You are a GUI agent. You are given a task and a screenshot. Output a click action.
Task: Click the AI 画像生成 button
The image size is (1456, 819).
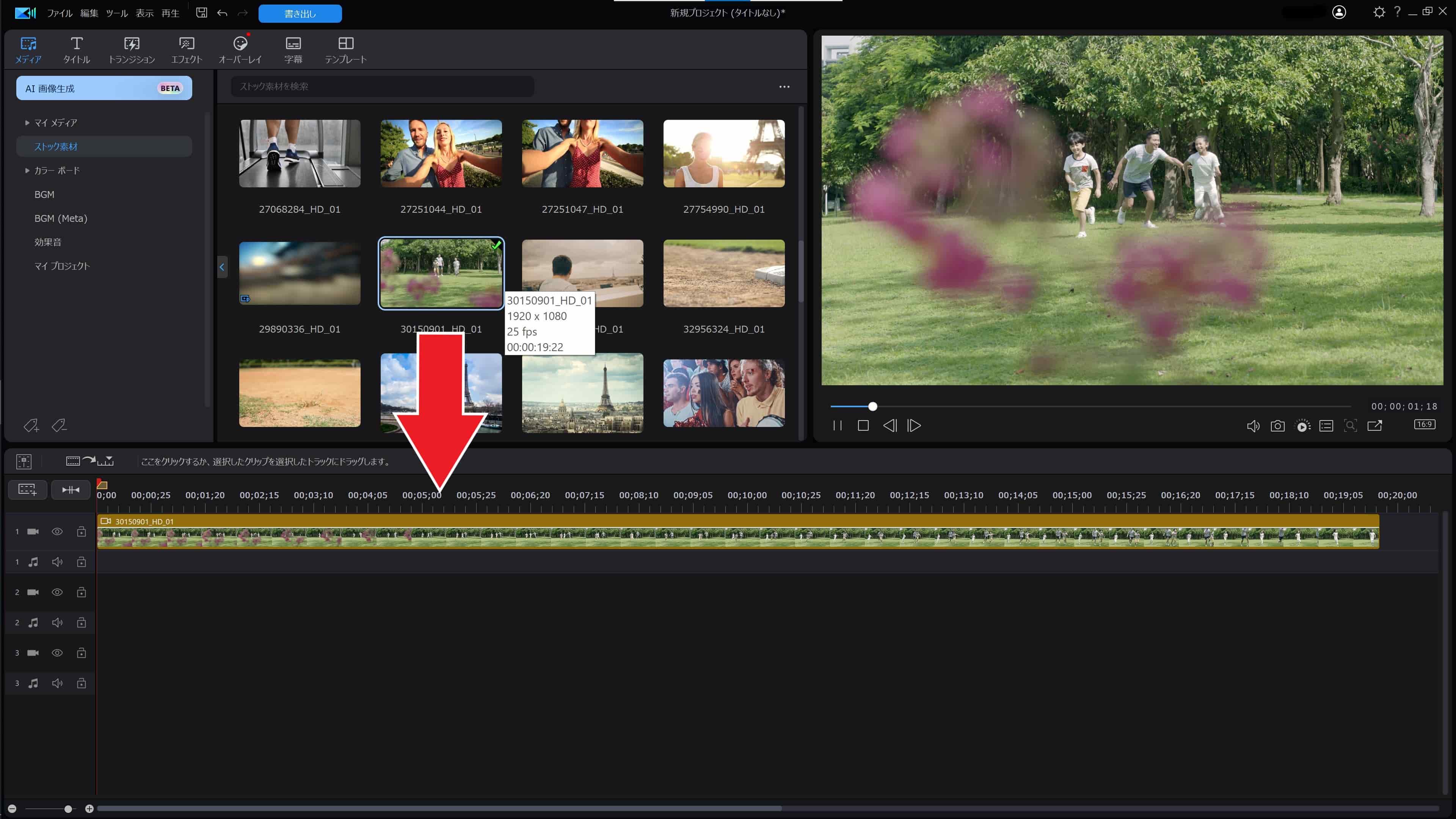[x=104, y=88]
